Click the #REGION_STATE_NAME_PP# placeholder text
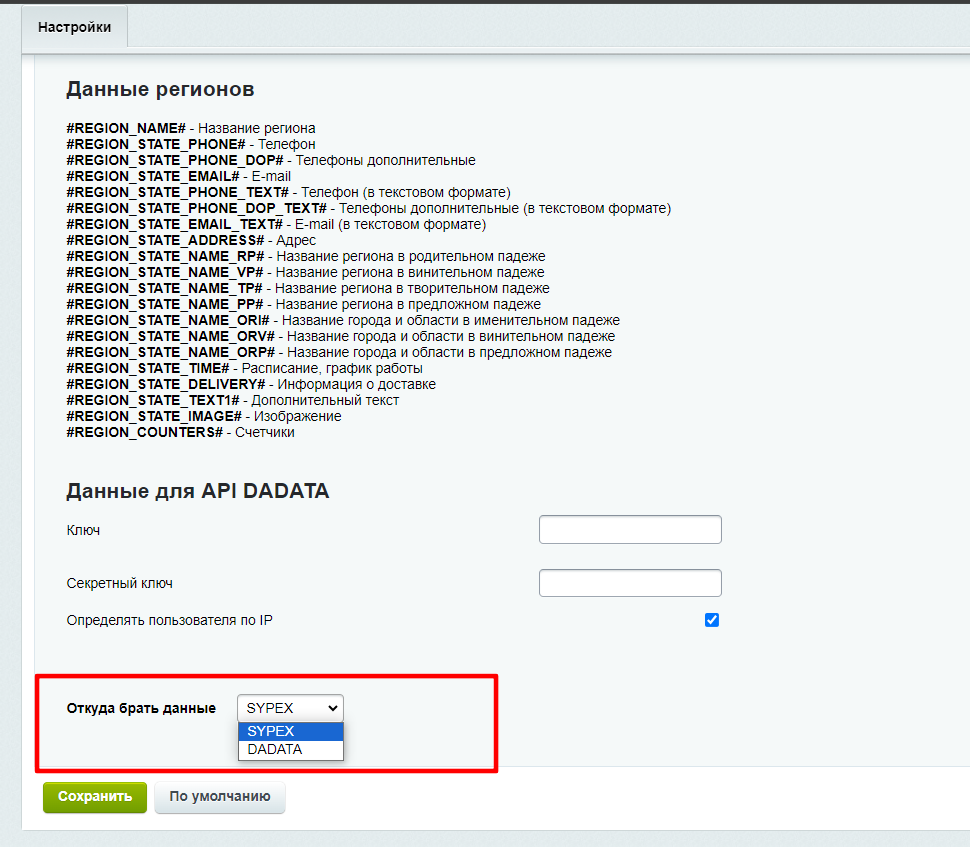This screenshot has height=847, width=970. [165, 304]
